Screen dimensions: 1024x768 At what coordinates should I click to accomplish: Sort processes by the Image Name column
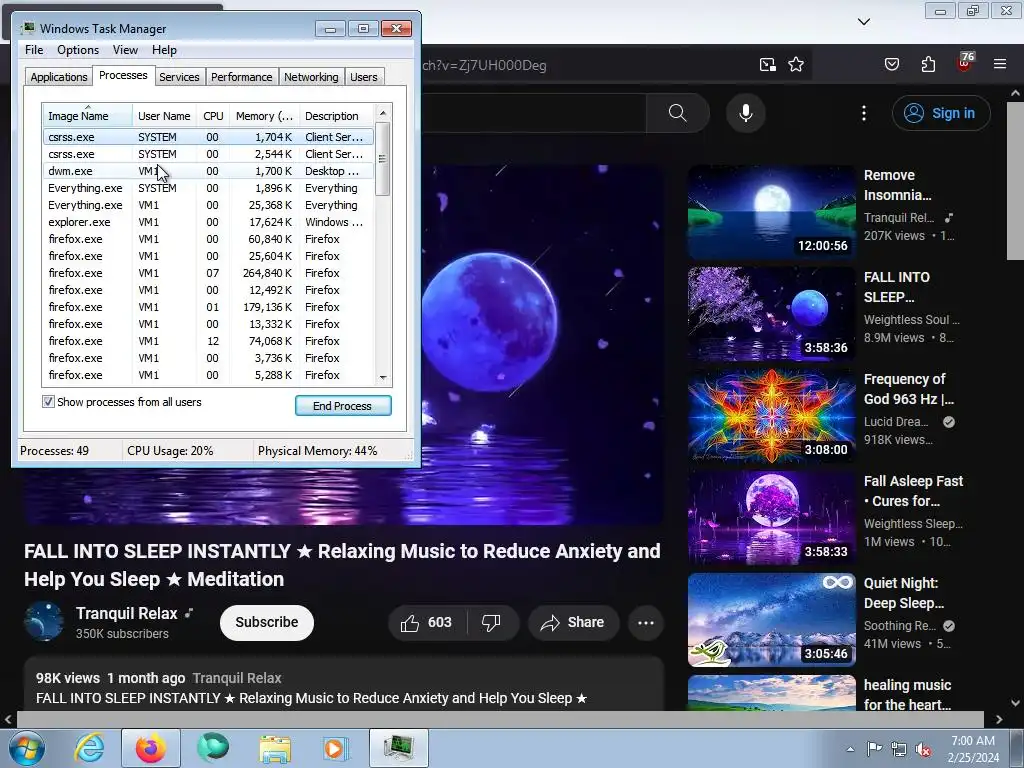[x=88, y=116]
